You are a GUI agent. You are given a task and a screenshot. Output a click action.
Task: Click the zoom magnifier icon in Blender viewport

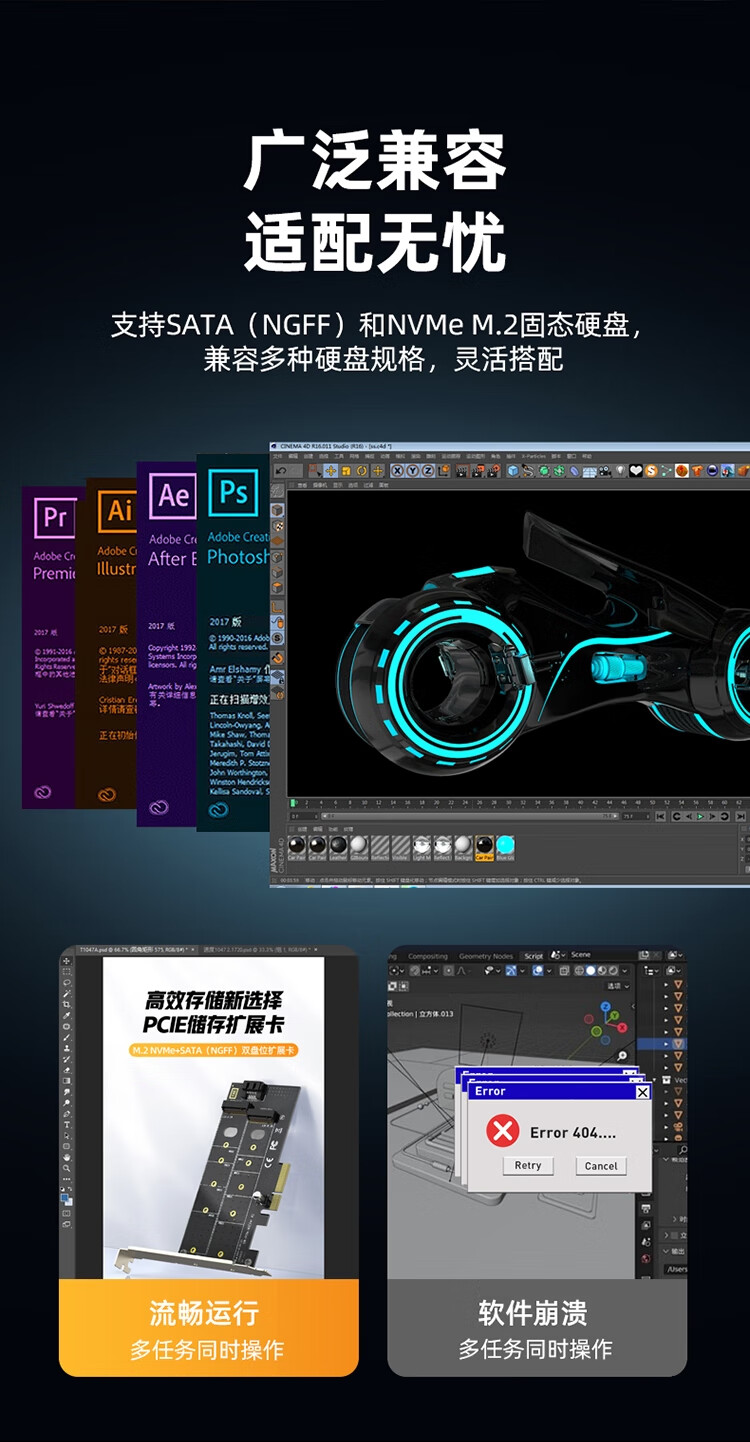622,1056
